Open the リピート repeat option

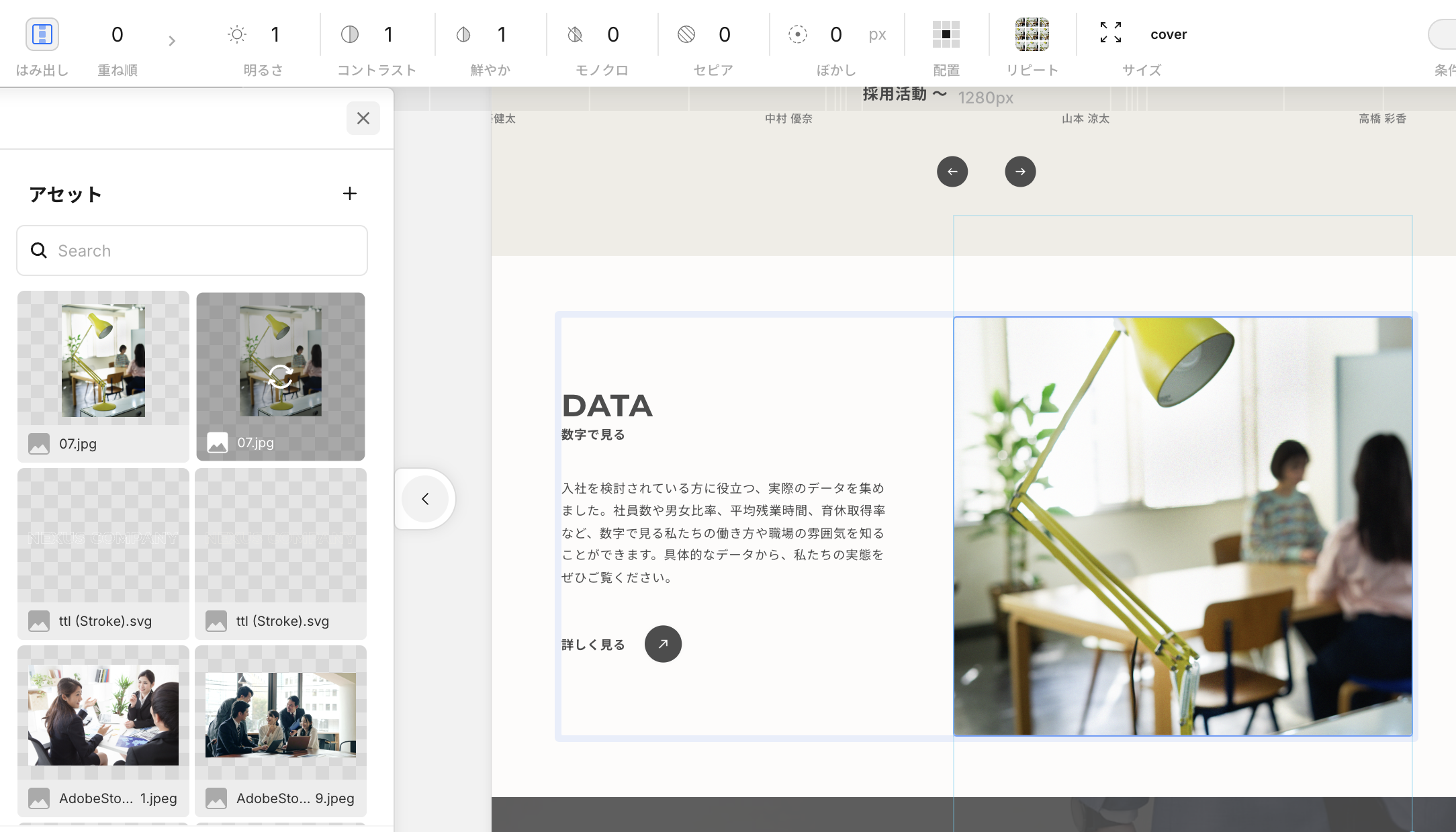pyautogui.click(x=1032, y=34)
